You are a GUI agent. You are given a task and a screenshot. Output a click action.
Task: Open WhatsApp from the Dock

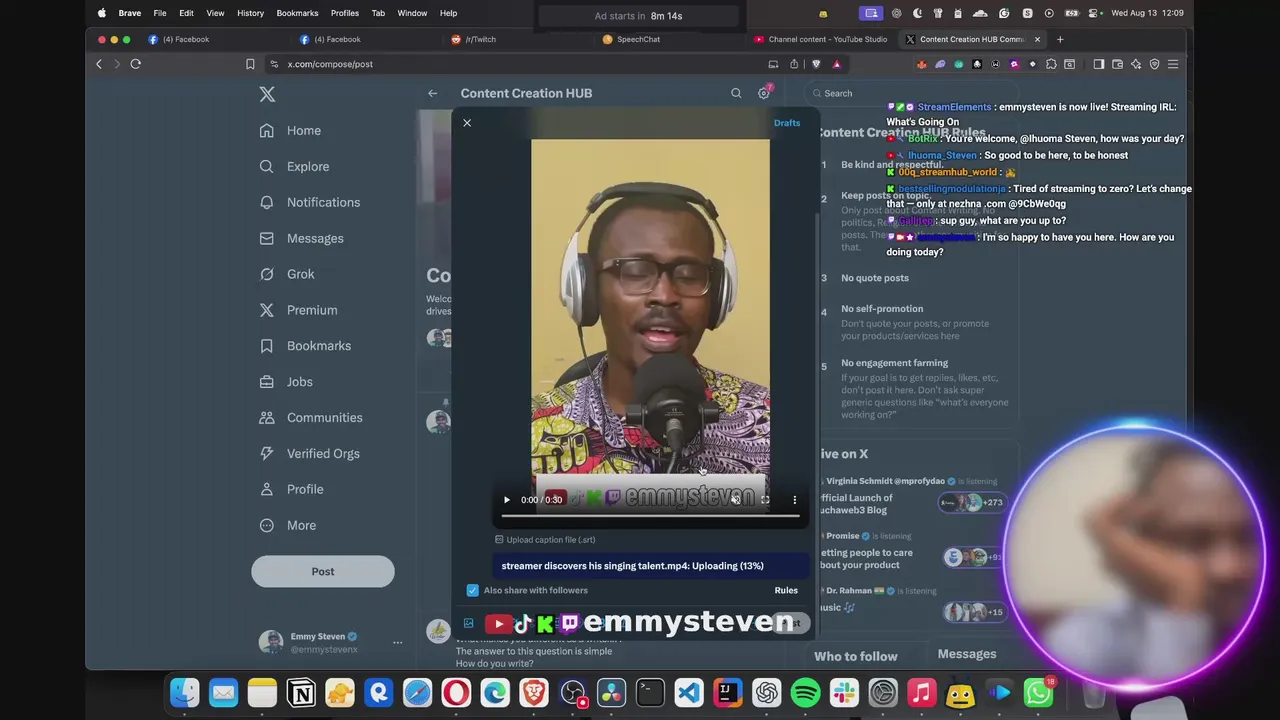point(1038,693)
